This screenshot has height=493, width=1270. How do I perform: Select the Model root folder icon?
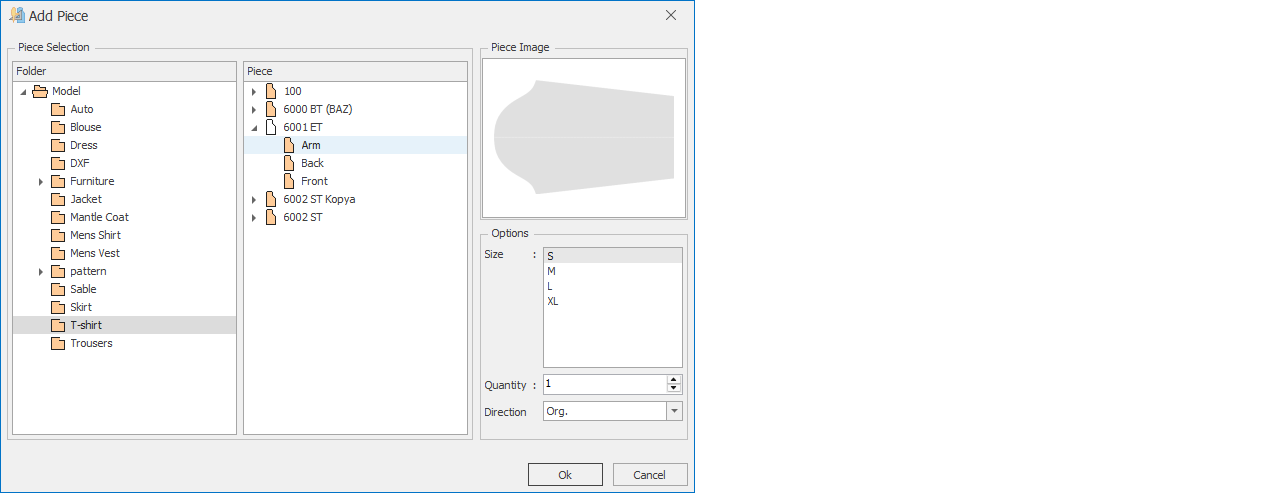(40, 92)
